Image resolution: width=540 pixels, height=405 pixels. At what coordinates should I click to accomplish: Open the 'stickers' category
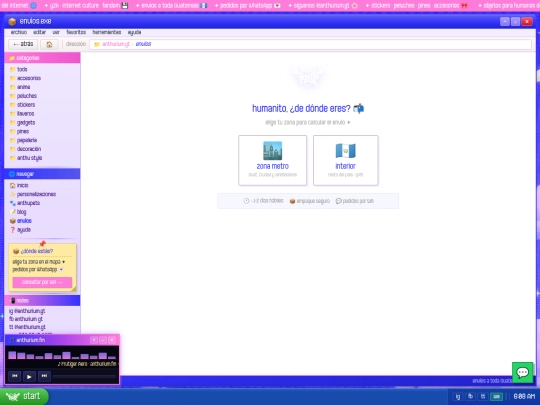tap(22, 105)
